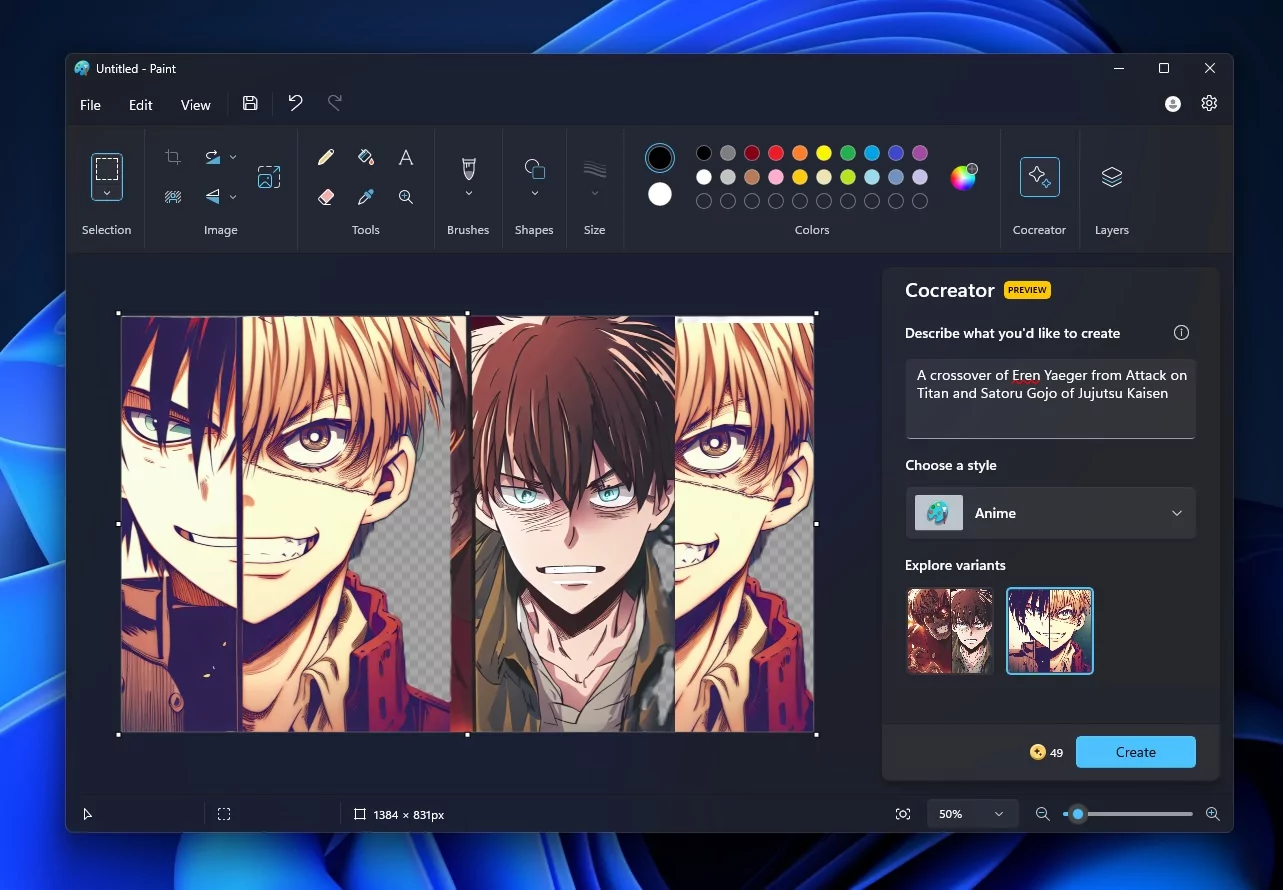Open the Layers panel

[x=1111, y=177]
